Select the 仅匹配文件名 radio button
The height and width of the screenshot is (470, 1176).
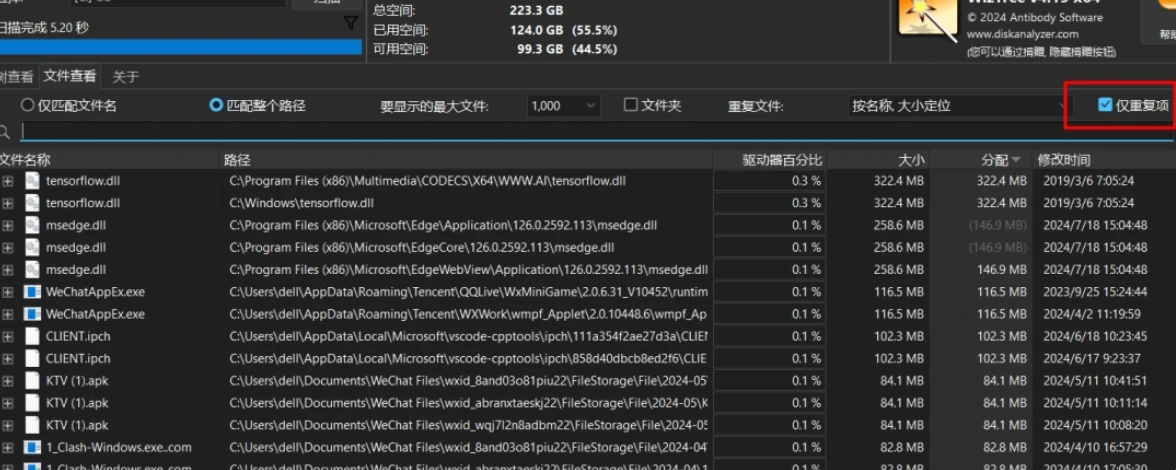[28, 105]
